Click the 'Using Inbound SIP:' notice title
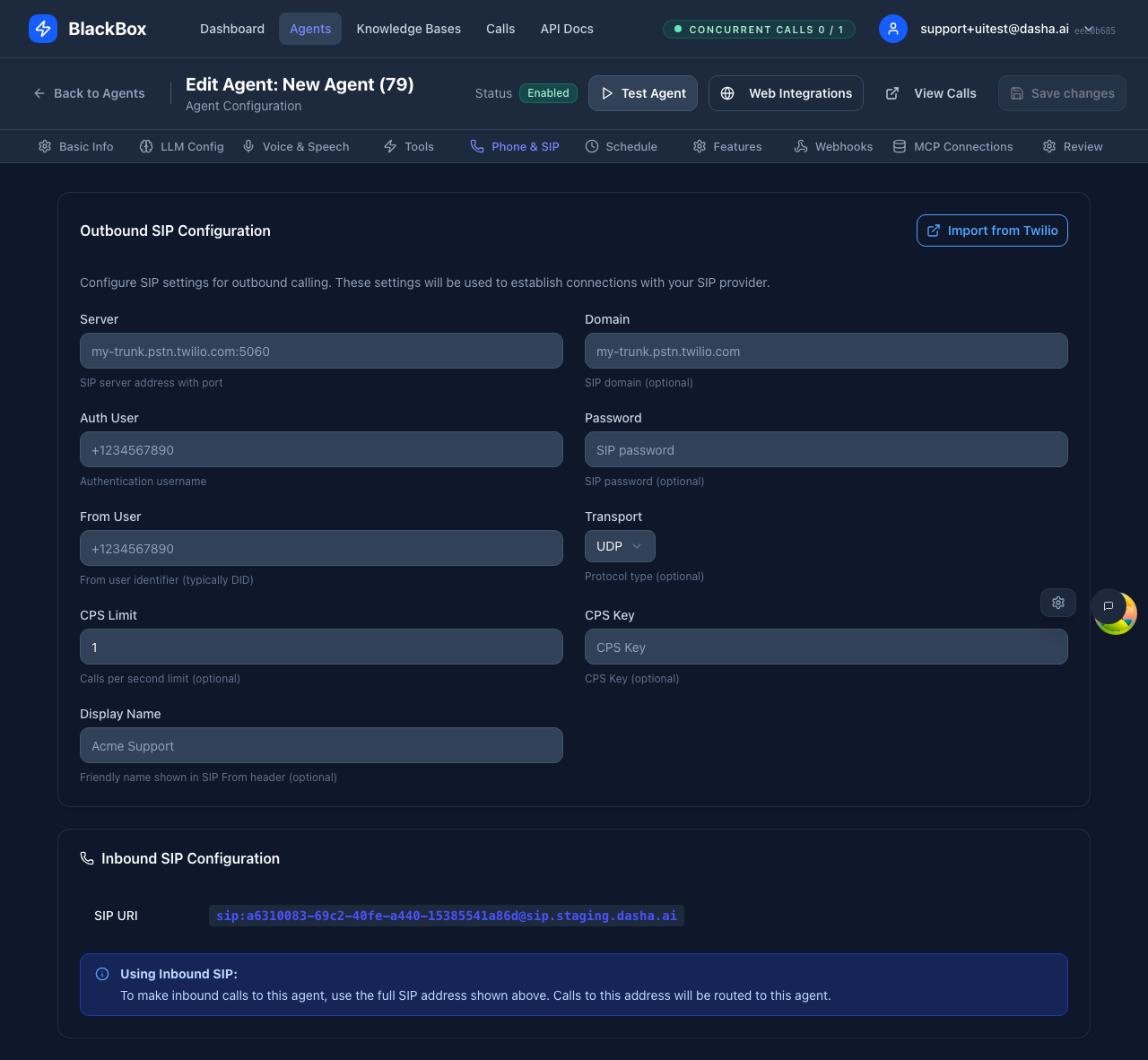Viewport: 1148px width, 1060px height. tap(178, 974)
